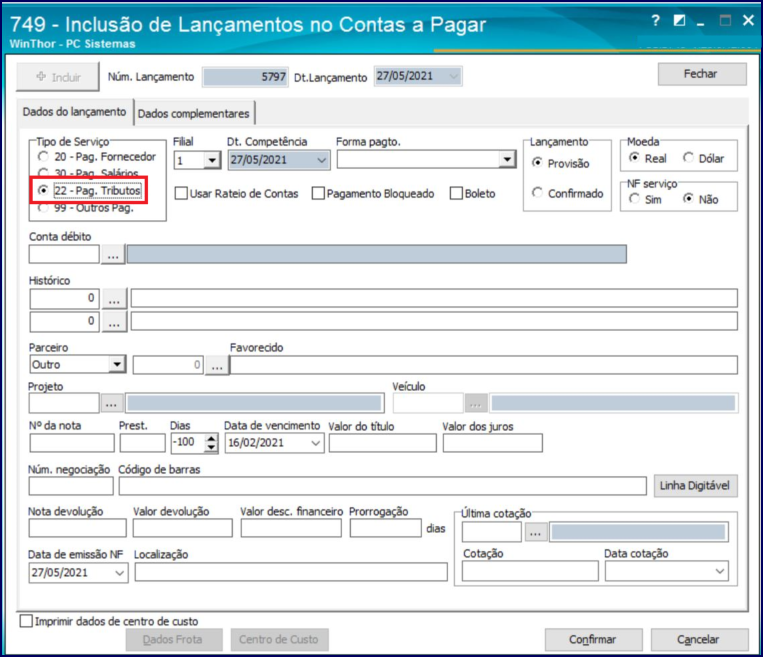Increase the Dias spinner value
The height and width of the screenshot is (657, 763).
pyautogui.click(x=211, y=438)
